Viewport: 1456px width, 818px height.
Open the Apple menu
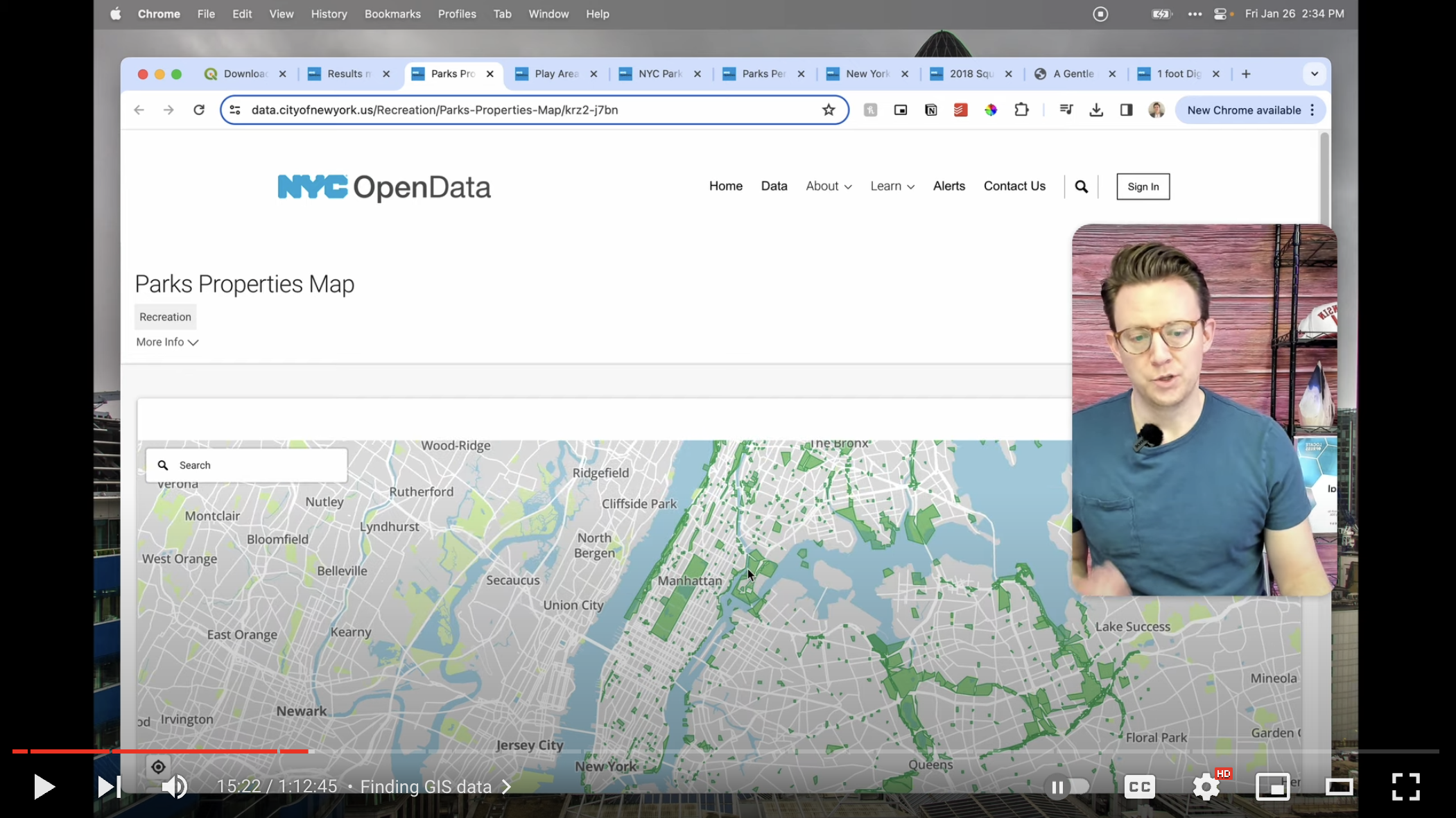pos(116,14)
